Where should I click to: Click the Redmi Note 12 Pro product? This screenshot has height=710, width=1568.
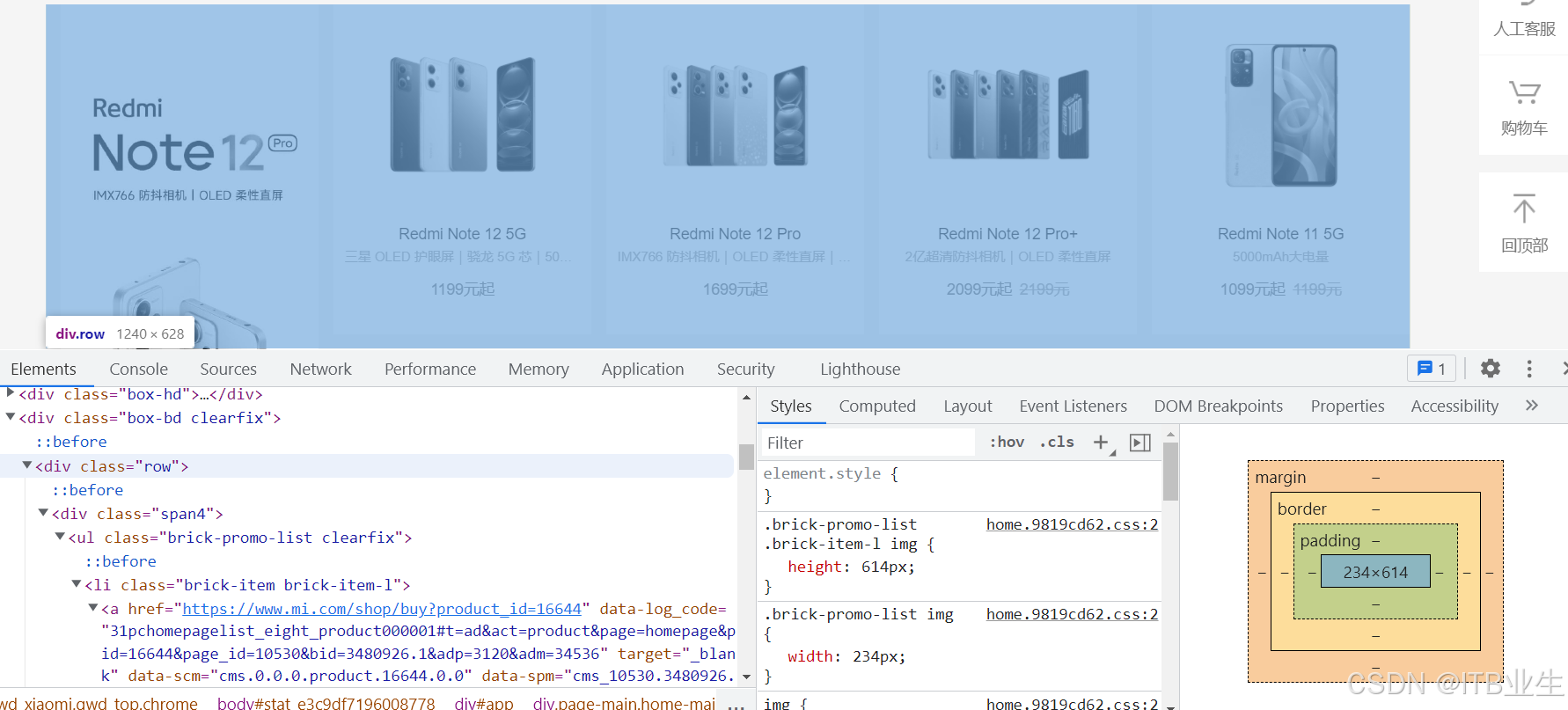click(x=735, y=171)
